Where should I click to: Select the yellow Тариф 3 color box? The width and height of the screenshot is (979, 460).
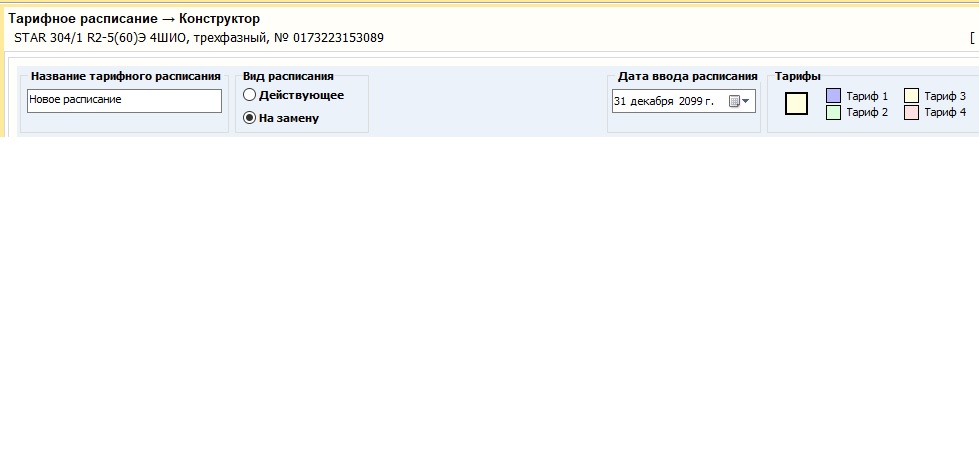pos(911,96)
